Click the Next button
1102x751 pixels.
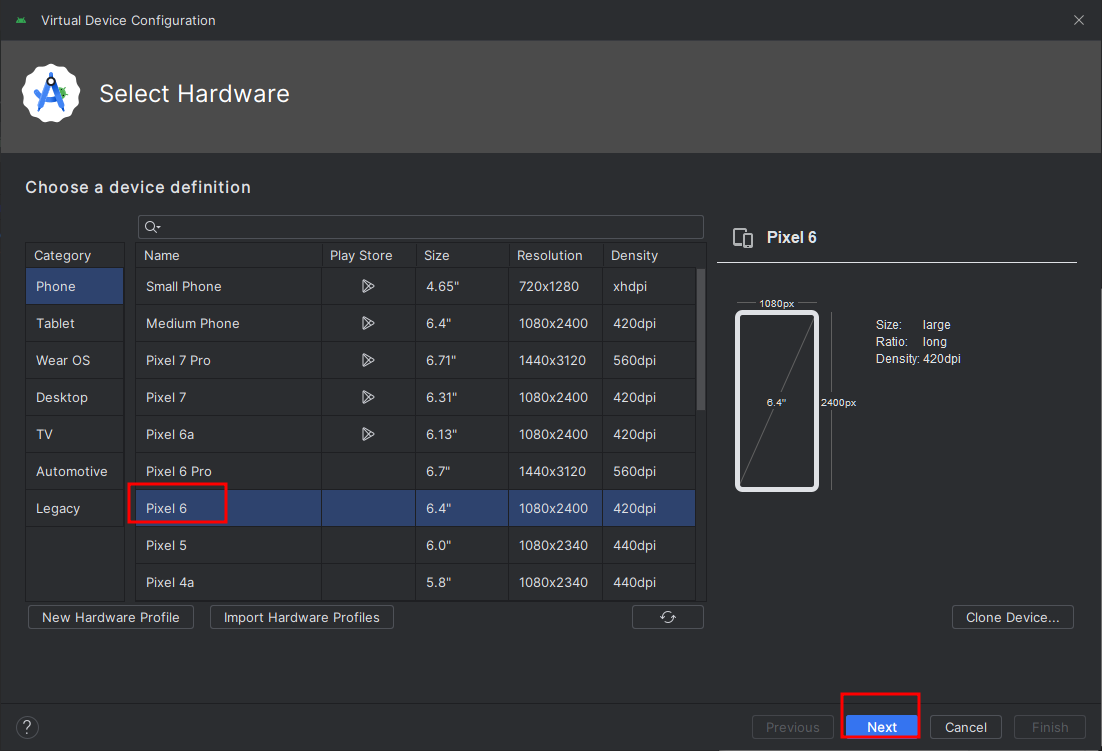[881, 727]
